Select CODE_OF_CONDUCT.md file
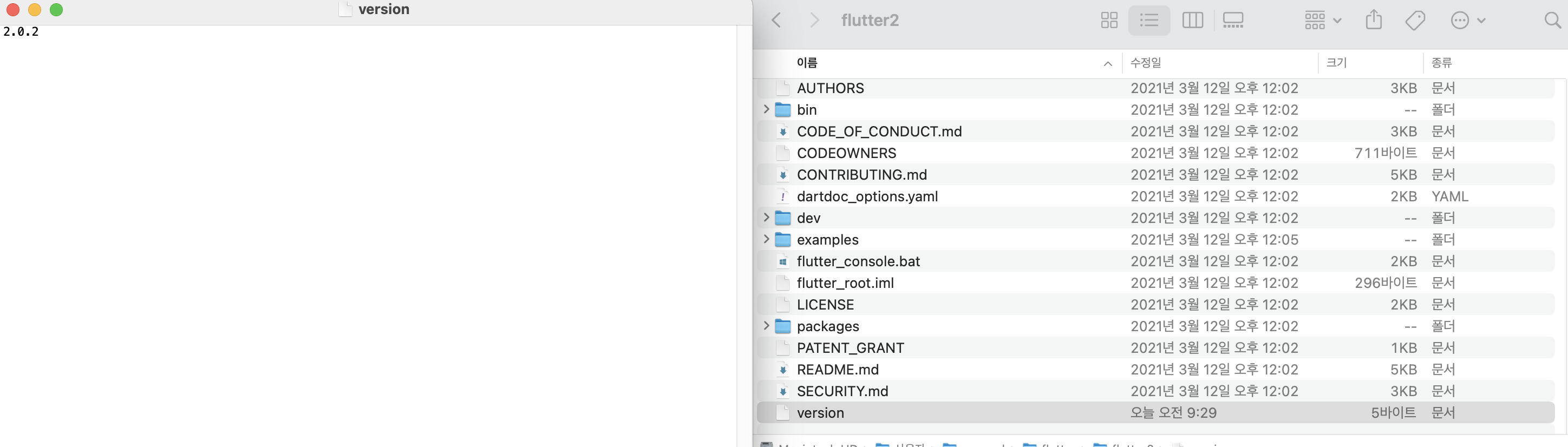The width and height of the screenshot is (1568, 447). [x=1155, y=132]
